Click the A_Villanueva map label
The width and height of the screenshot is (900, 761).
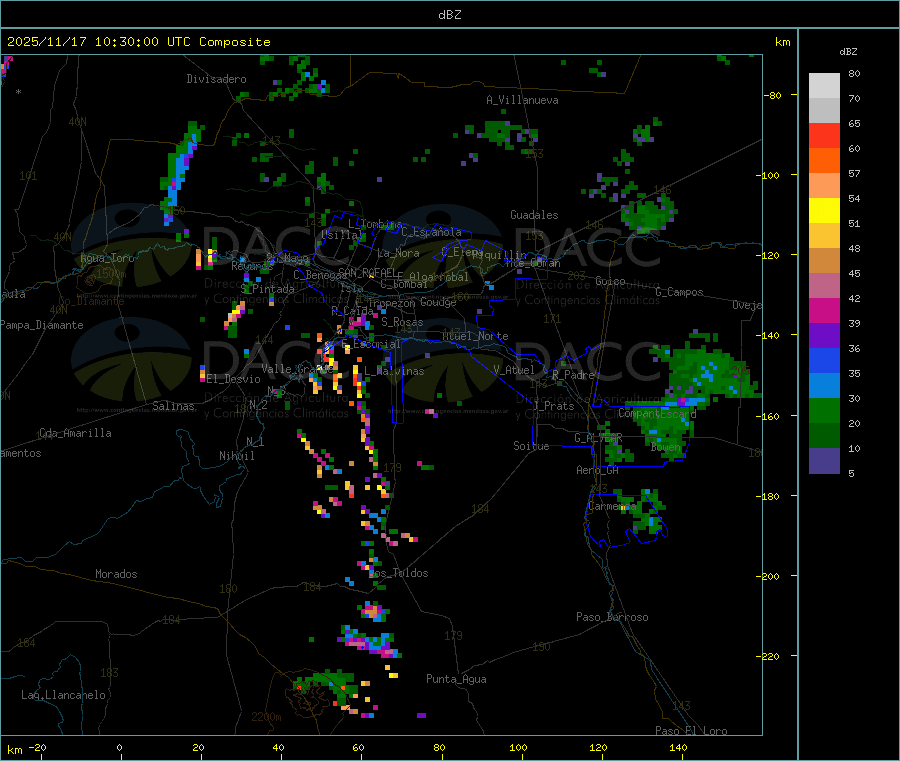click(x=522, y=100)
